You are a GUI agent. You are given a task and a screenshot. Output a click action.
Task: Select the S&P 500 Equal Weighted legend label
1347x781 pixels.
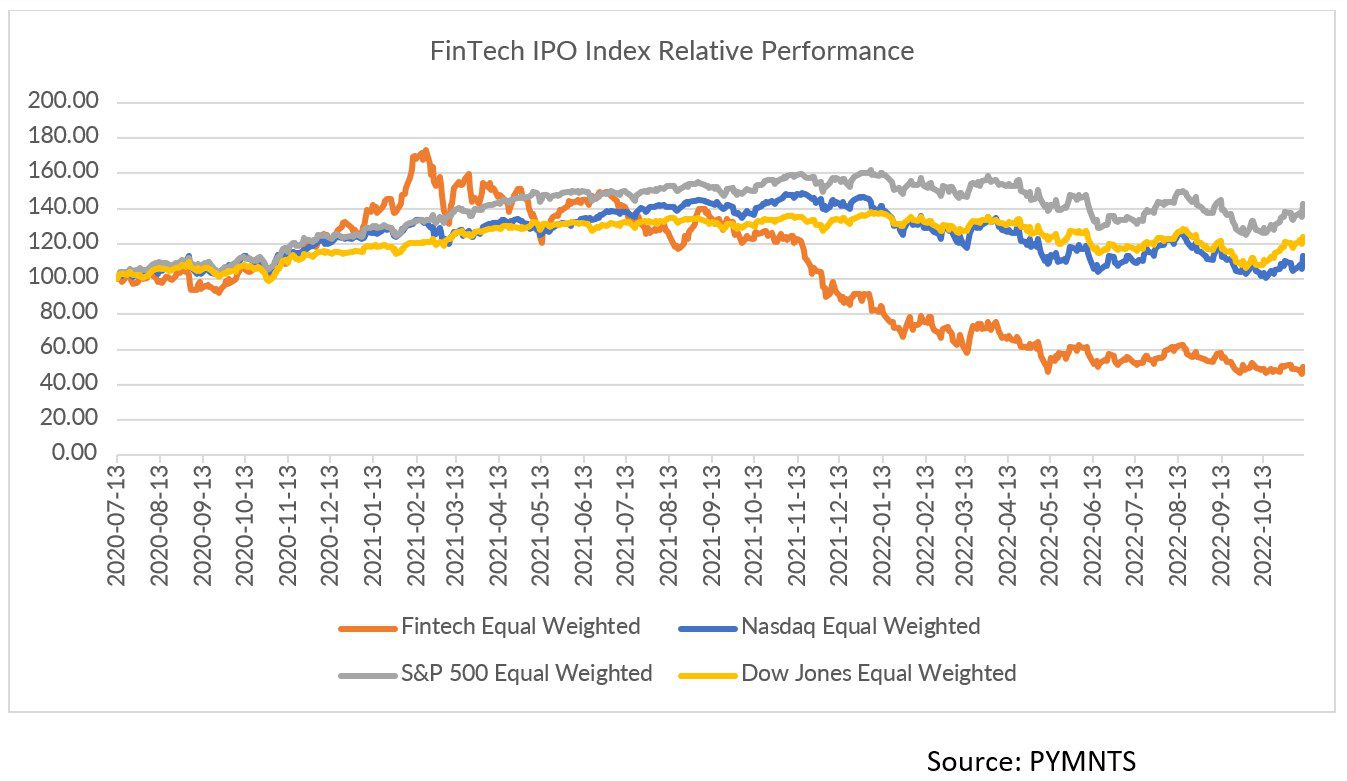(527, 673)
